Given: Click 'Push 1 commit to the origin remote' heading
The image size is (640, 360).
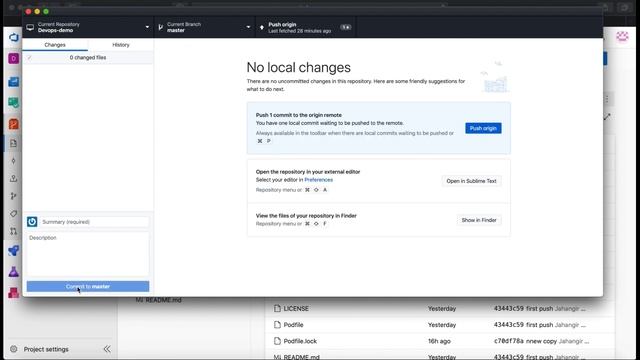Looking at the screenshot, I should coord(299,115).
